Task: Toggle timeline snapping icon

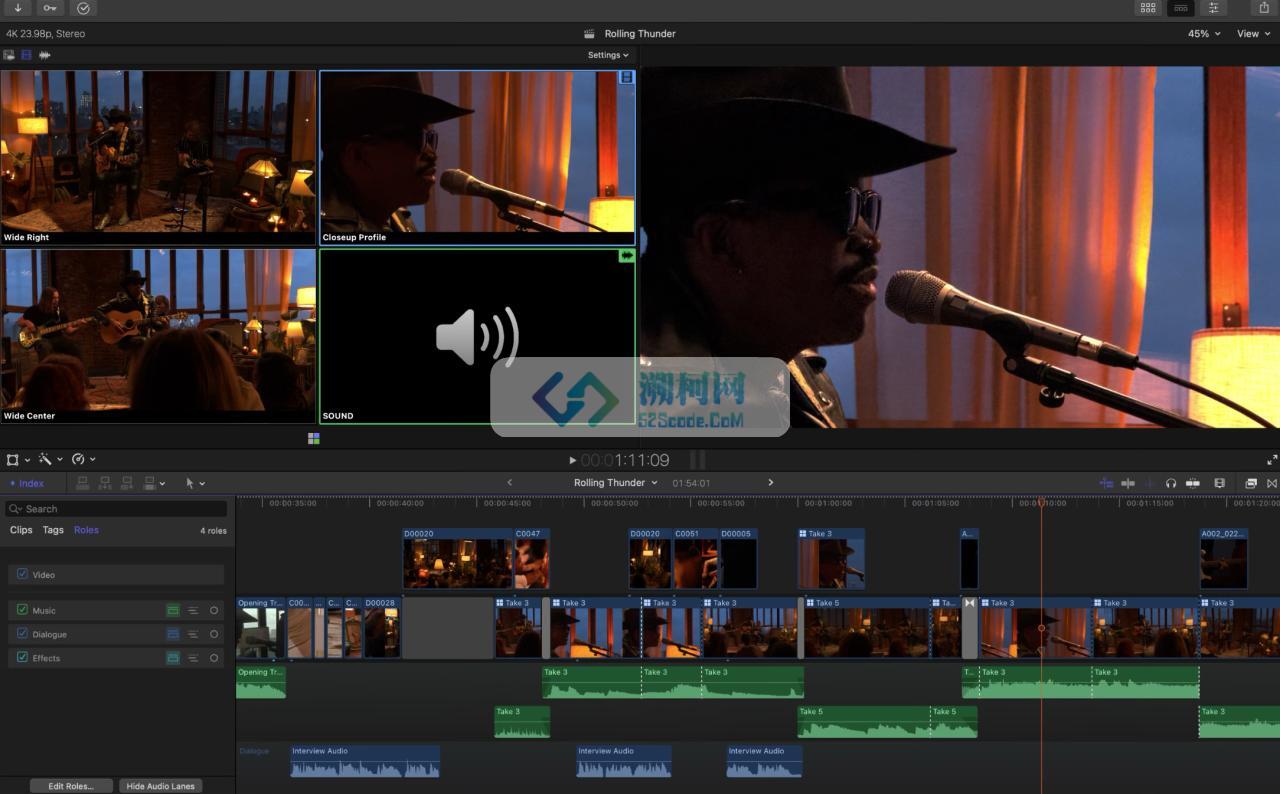Action: (x=1106, y=483)
